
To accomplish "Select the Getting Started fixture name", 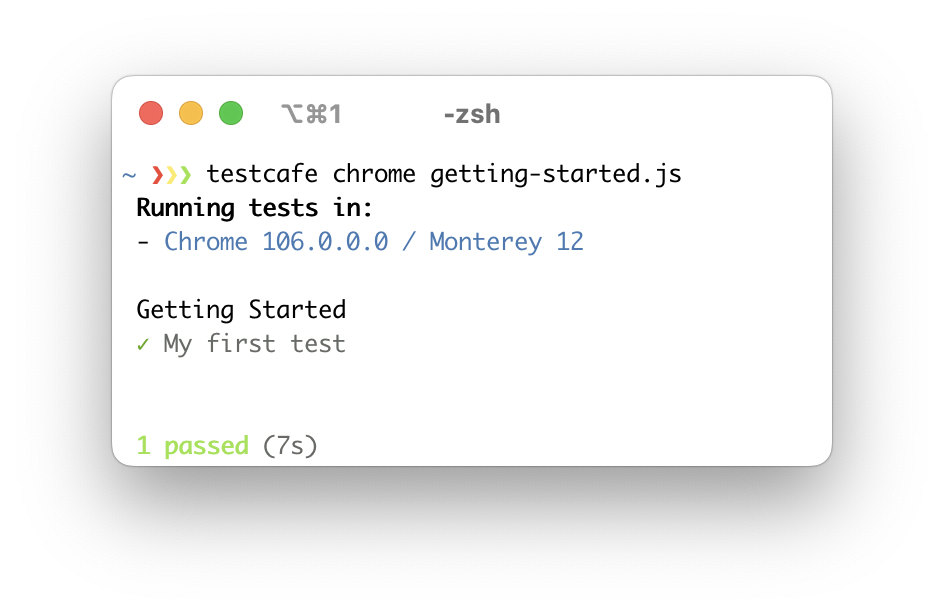I will [x=241, y=310].
